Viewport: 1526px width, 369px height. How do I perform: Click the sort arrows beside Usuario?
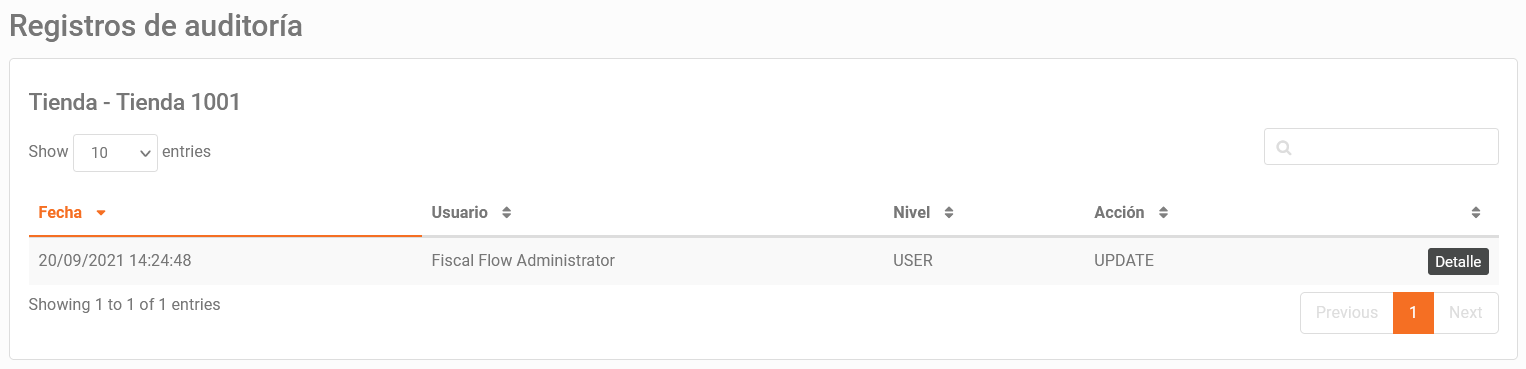tap(506, 213)
